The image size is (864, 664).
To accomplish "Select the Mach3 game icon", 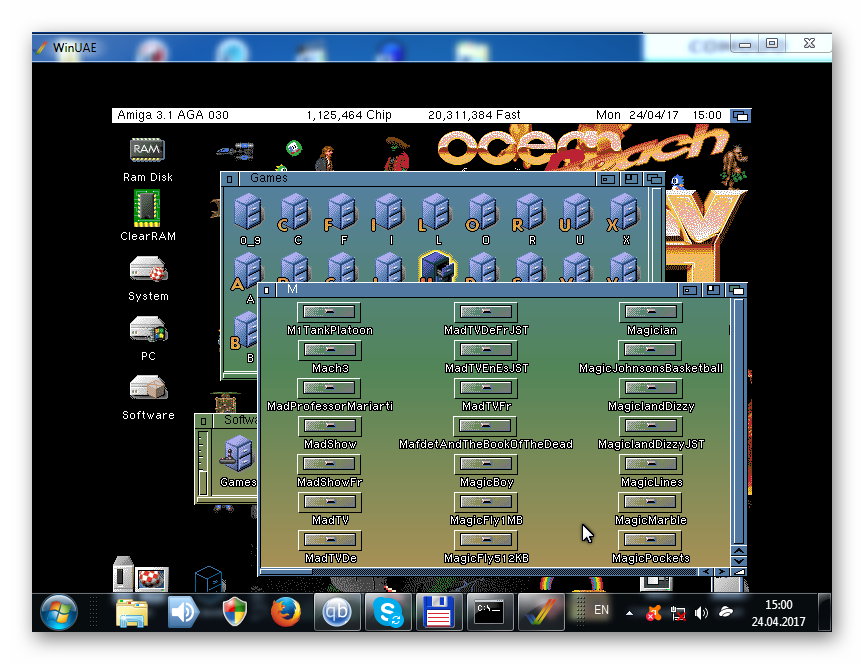I will (330, 350).
